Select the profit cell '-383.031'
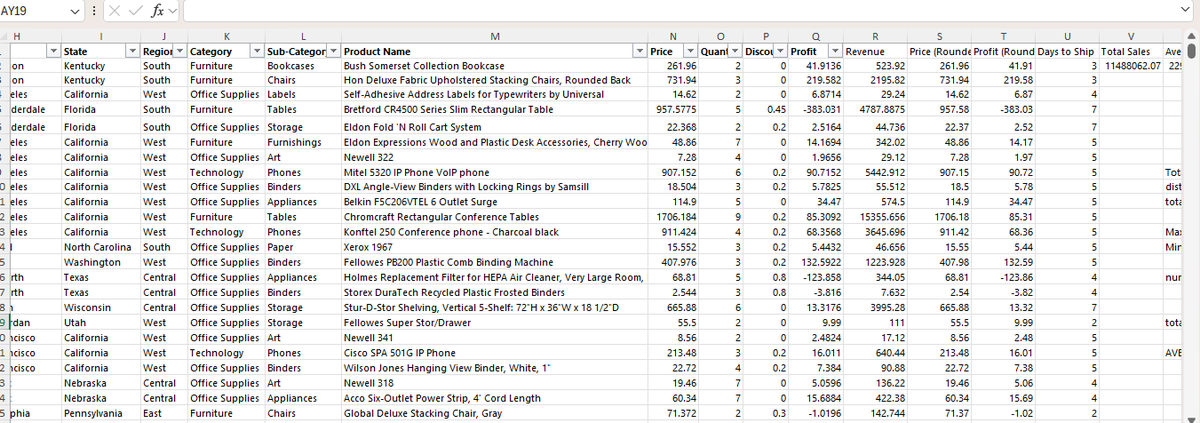Viewport: 1200px width, 423px height. (815, 109)
